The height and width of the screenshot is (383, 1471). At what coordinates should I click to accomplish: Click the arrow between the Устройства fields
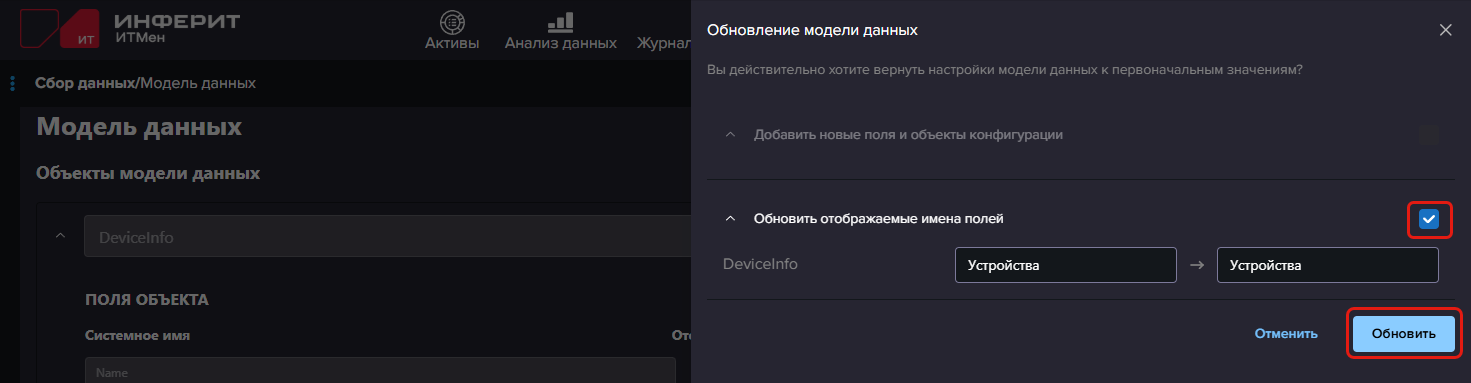[x=1197, y=266]
